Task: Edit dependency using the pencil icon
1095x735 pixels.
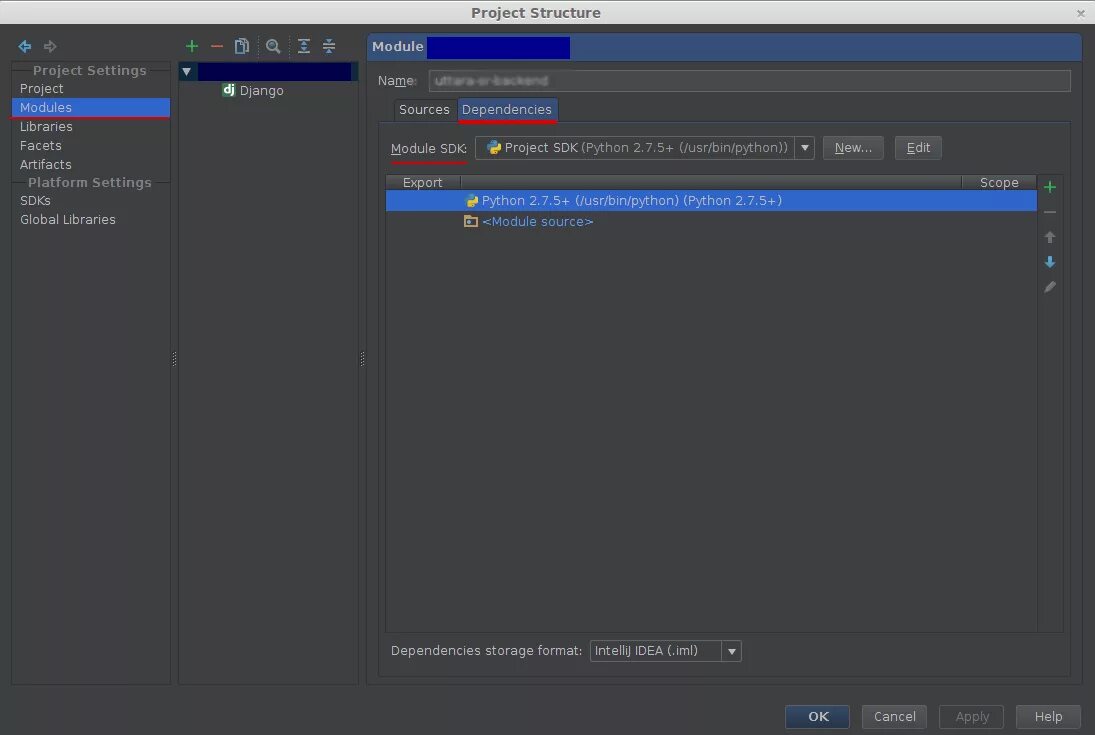Action: coord(1050,287)
